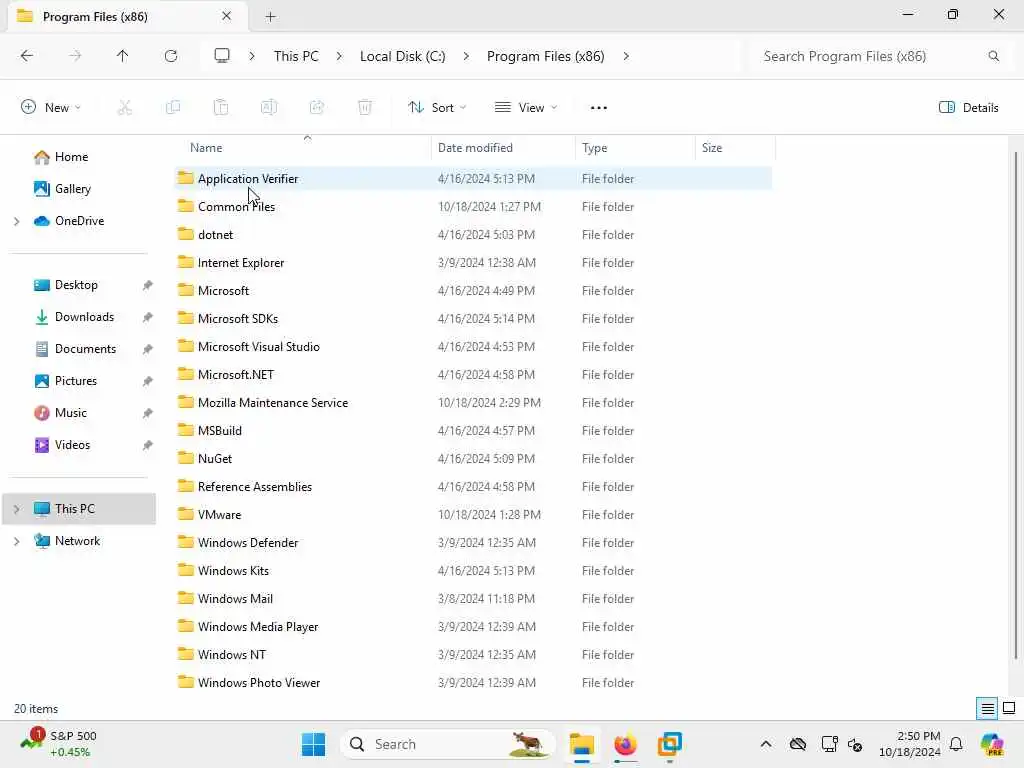Open the Sort options dropdown

(437, 108)
